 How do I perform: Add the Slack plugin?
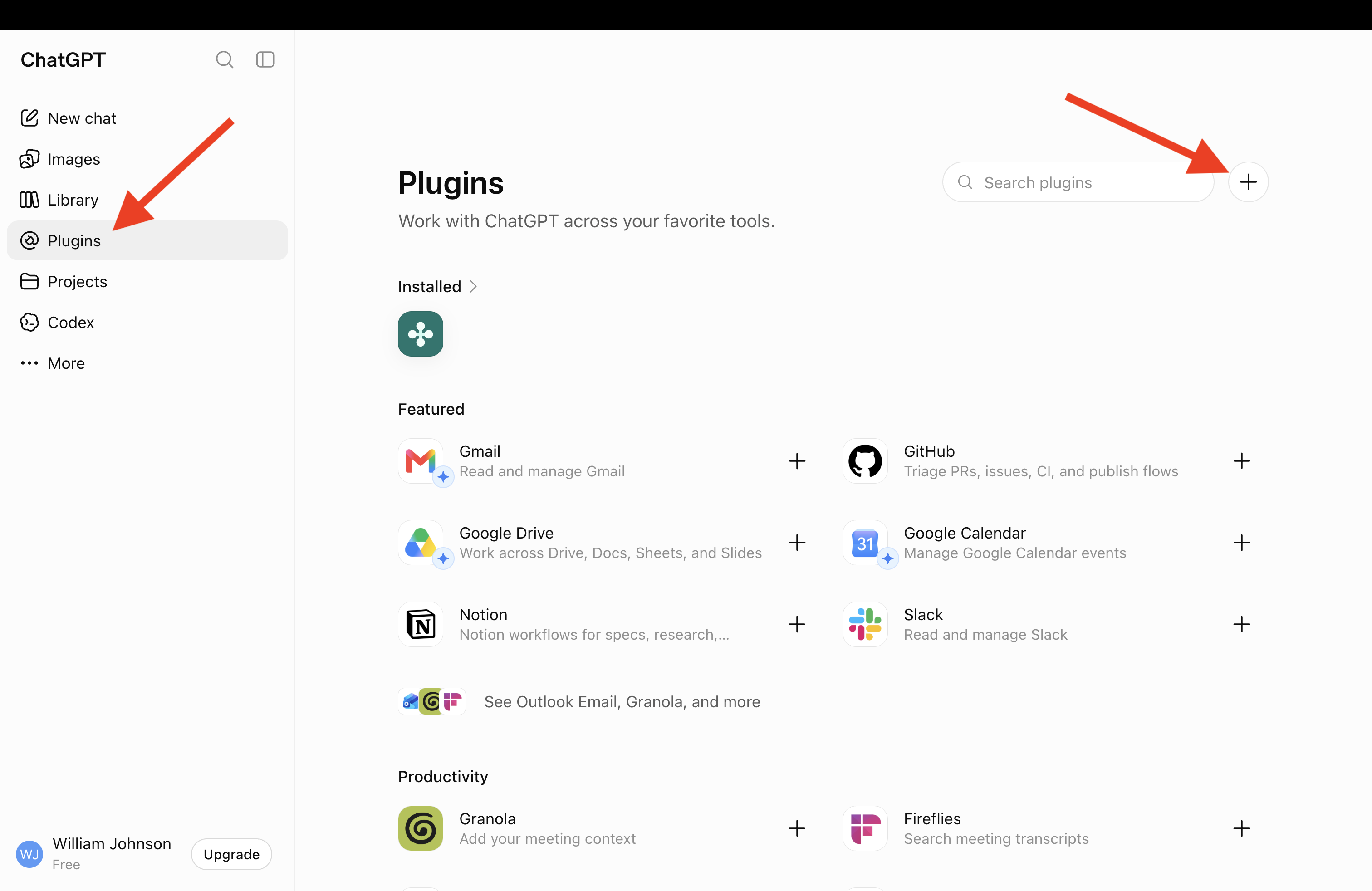coord(1241,624)
